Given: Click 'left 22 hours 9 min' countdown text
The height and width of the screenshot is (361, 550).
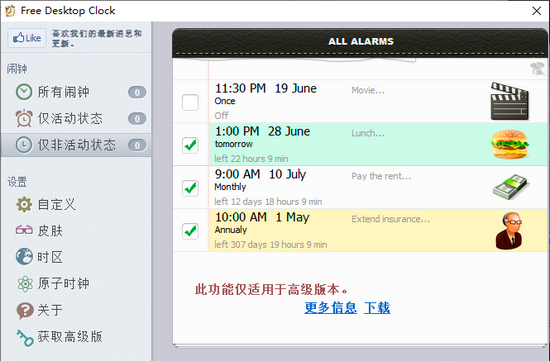Looking at the screenshot, I should (251, 159).
